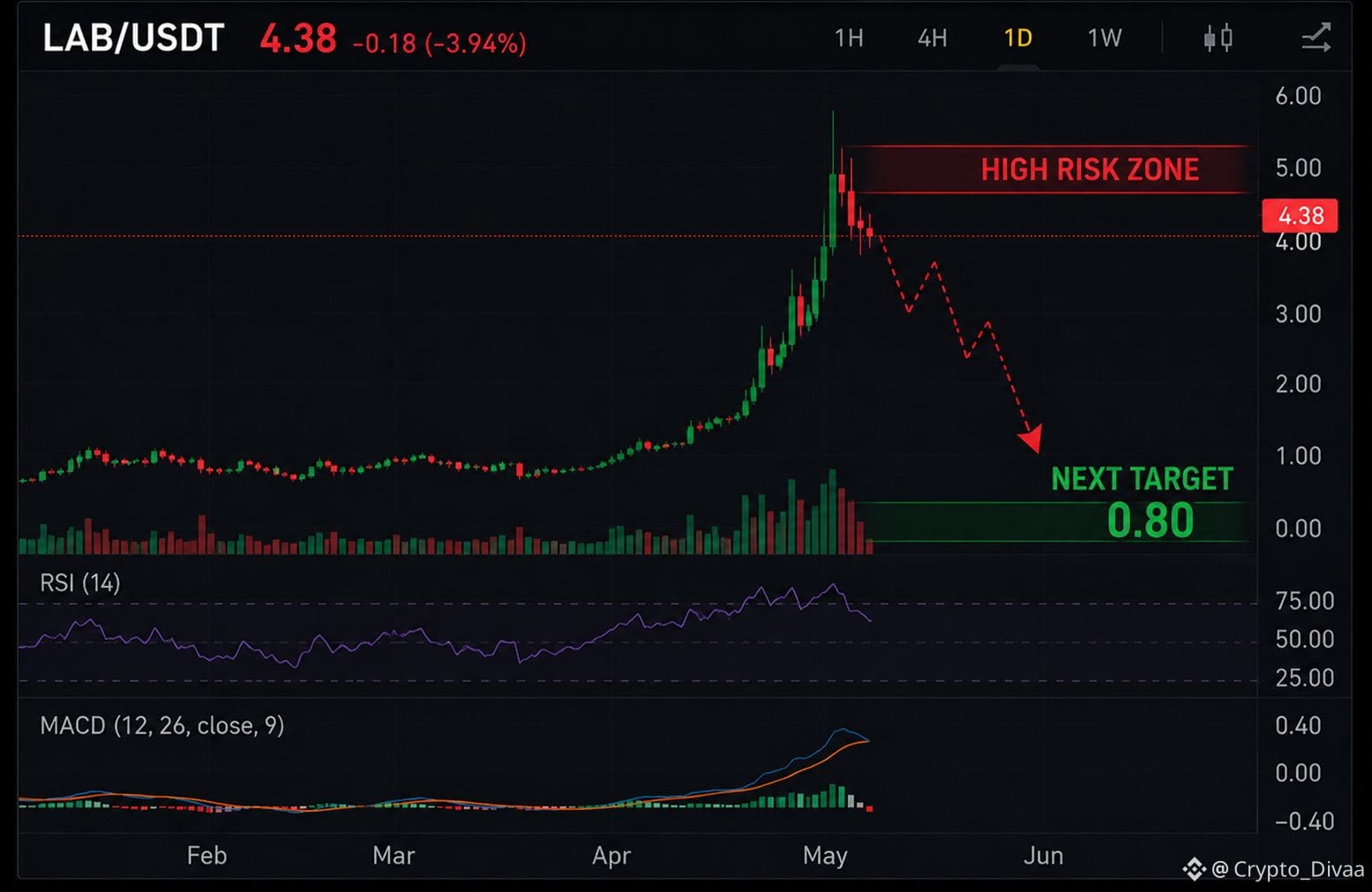
Task: Click the 75.00 RSI axis label
Action: point(1305,600)
